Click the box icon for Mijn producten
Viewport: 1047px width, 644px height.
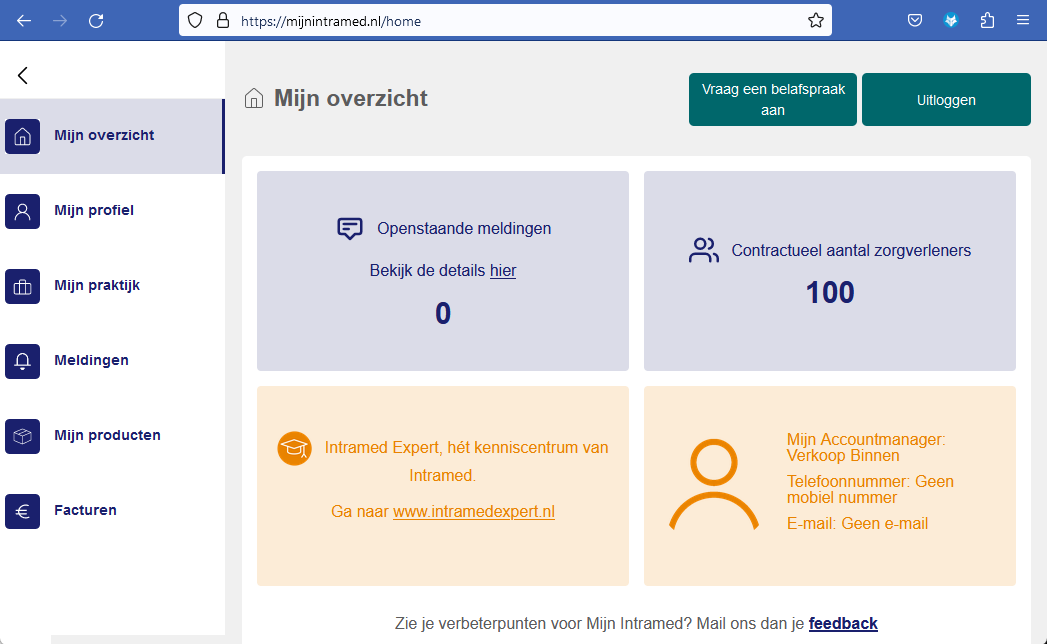[x=23, y=436]
